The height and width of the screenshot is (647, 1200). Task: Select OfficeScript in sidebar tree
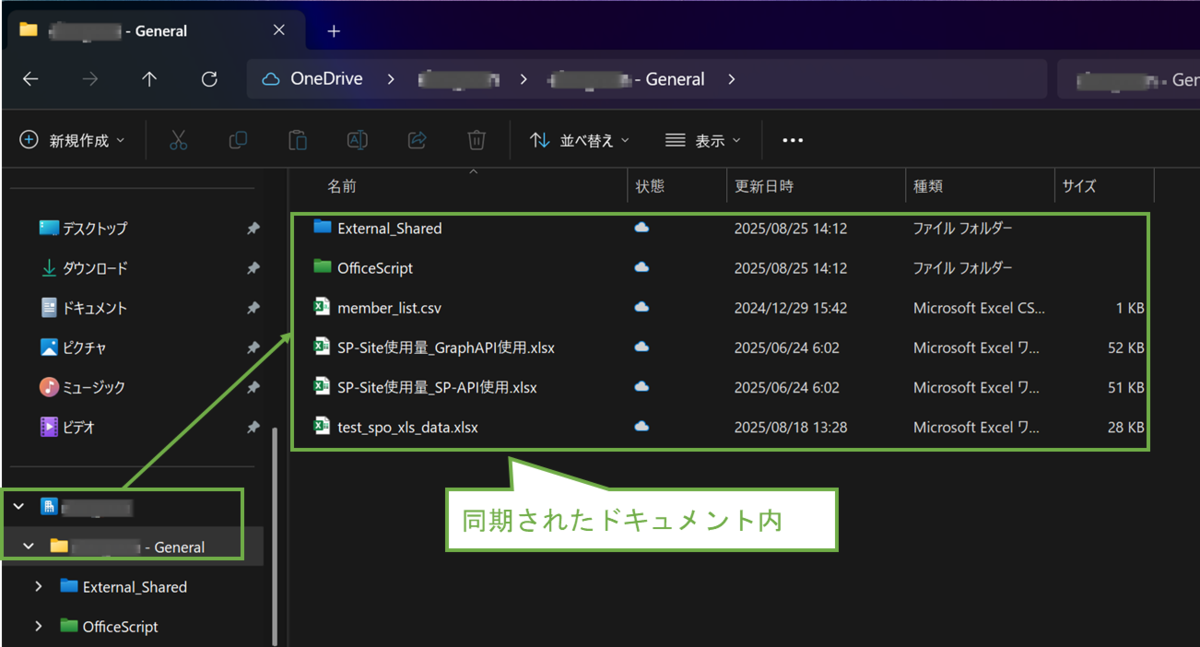120,627
